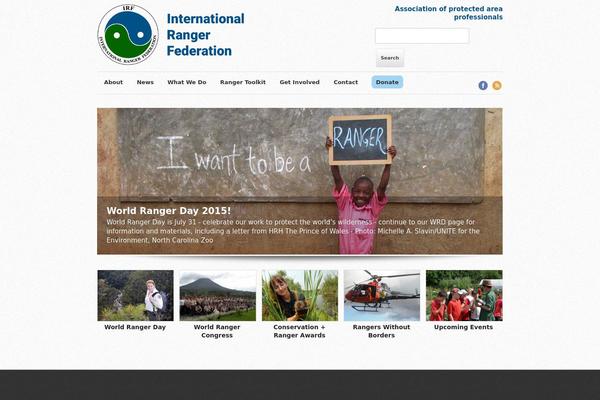The width and height of the screenshot is (600, 400).
Task: Click the IRF yin-yang logo
Action: click(x=128, y=34)
